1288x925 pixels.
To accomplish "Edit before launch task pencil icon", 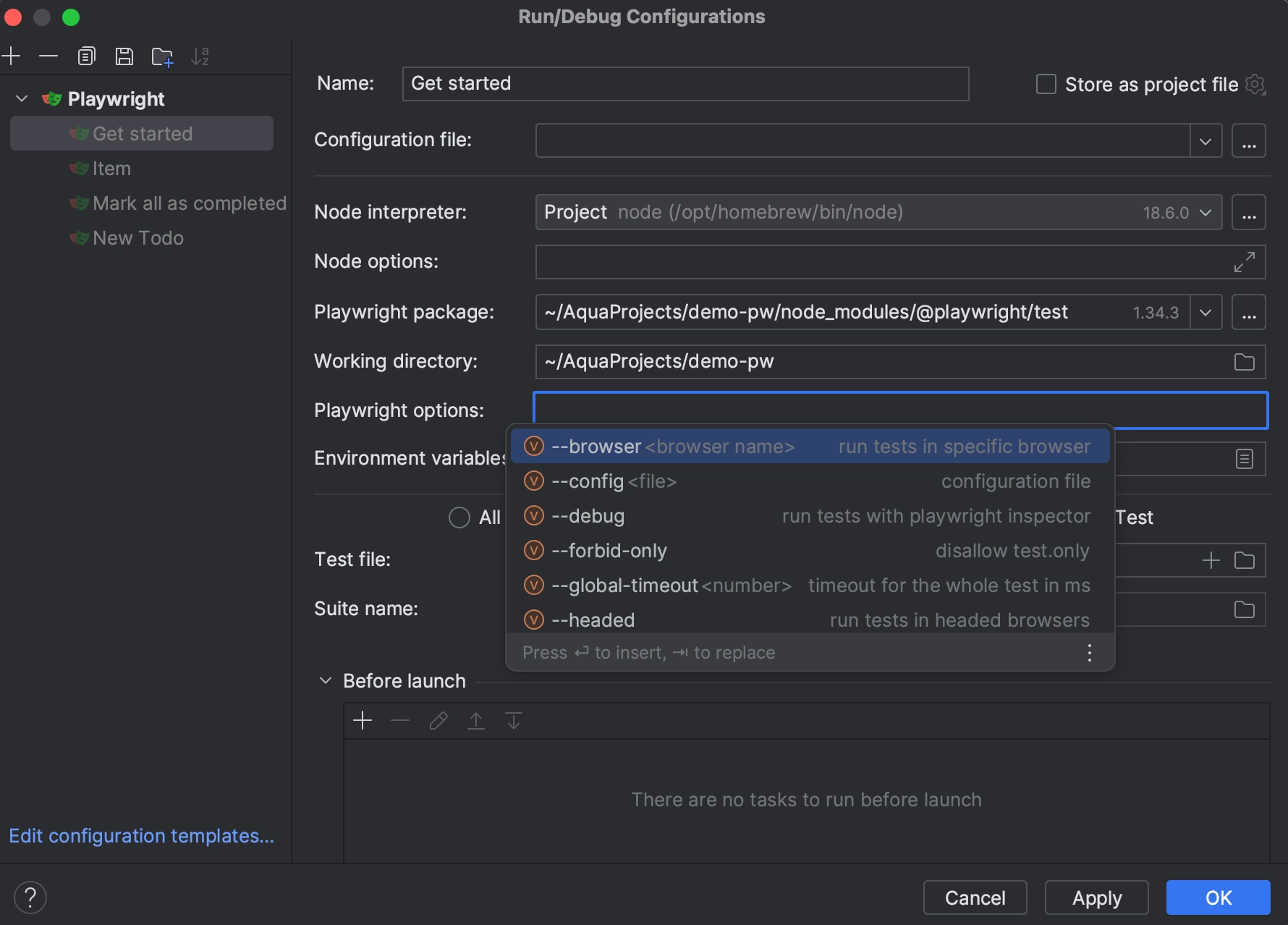I will point(438,720).
